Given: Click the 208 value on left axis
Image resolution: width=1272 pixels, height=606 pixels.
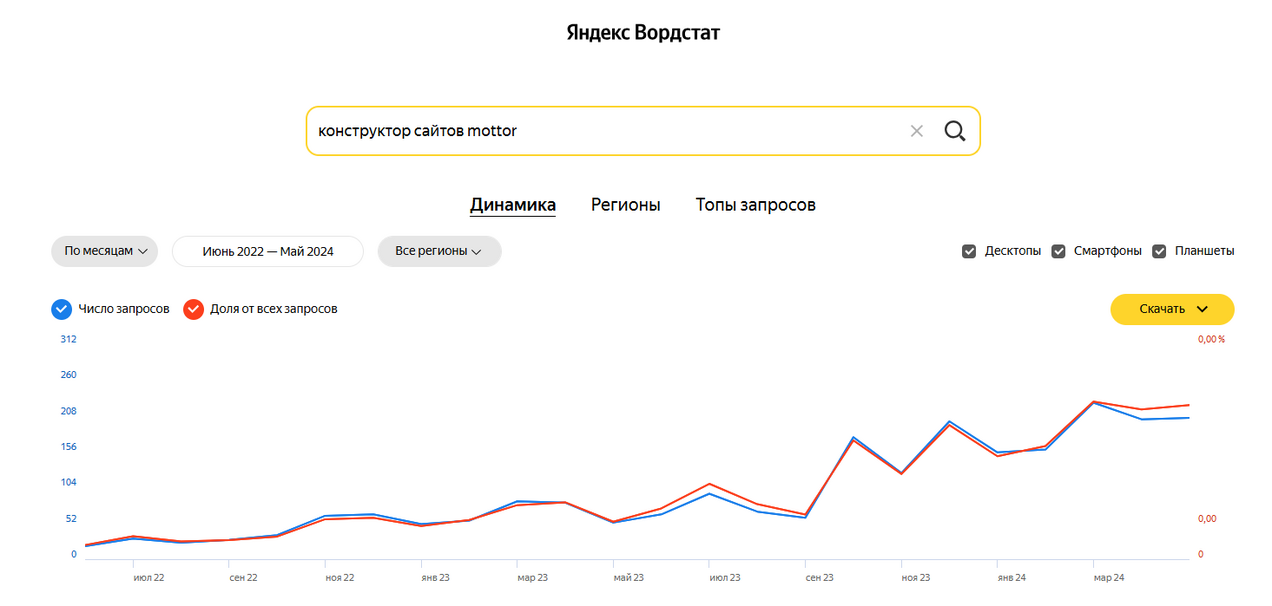Looking at the screenshot, I should (68, 411).
